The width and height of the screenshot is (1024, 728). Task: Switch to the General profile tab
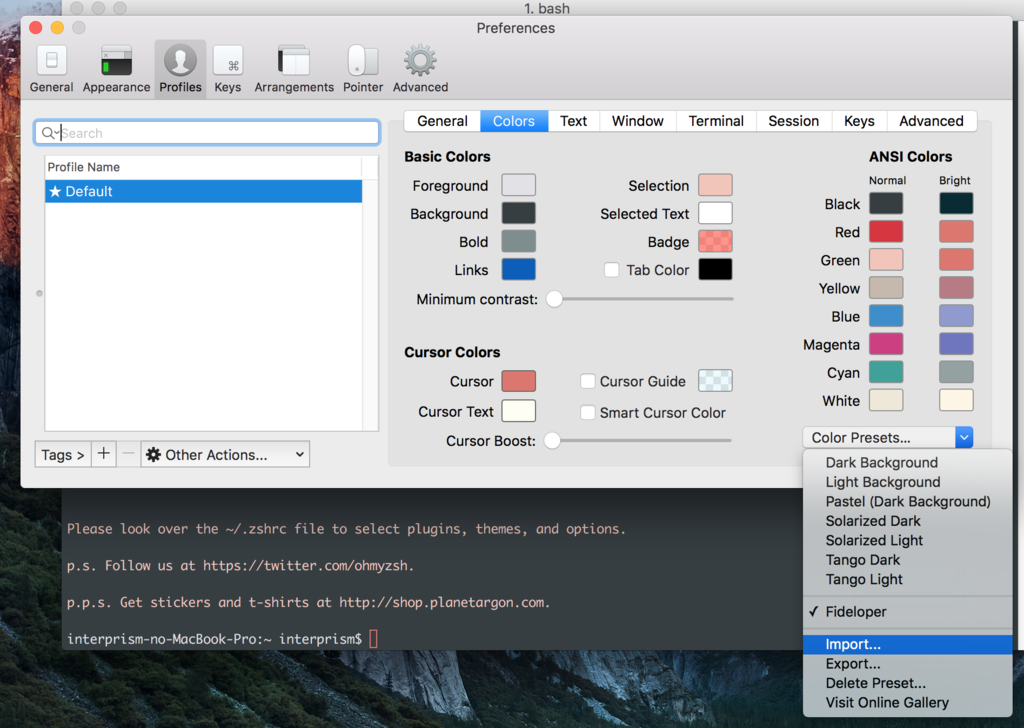[442, 121]
